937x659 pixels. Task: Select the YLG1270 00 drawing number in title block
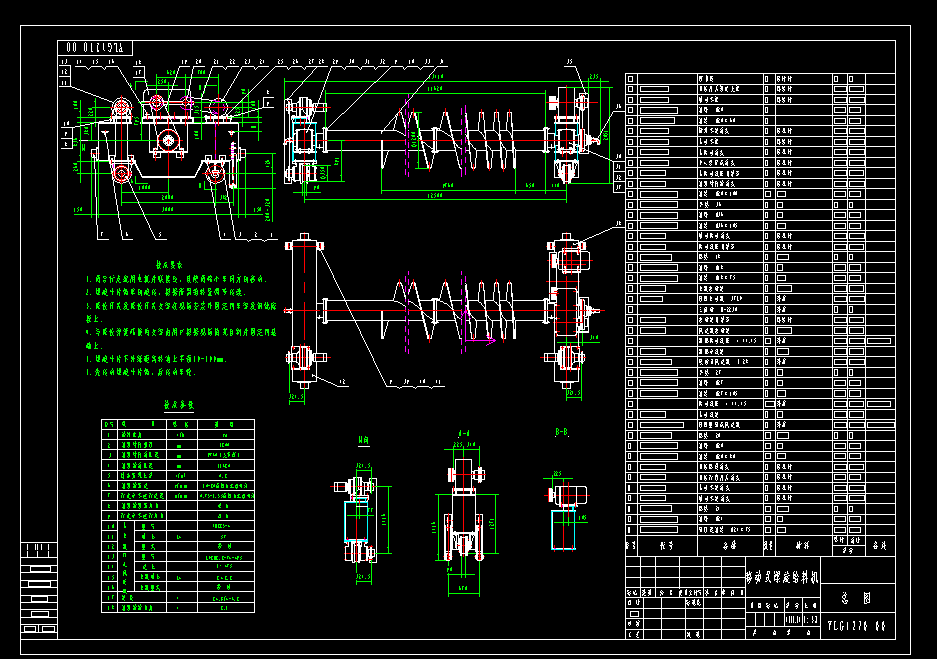pos(857,626)
